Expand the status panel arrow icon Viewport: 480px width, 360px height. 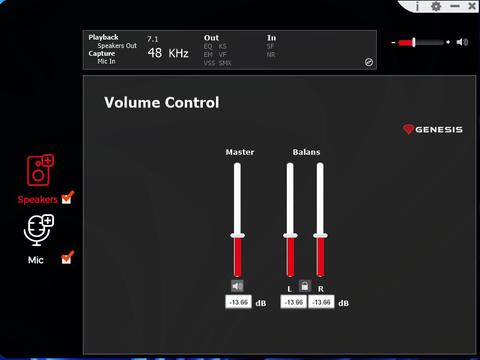[369, 62]
